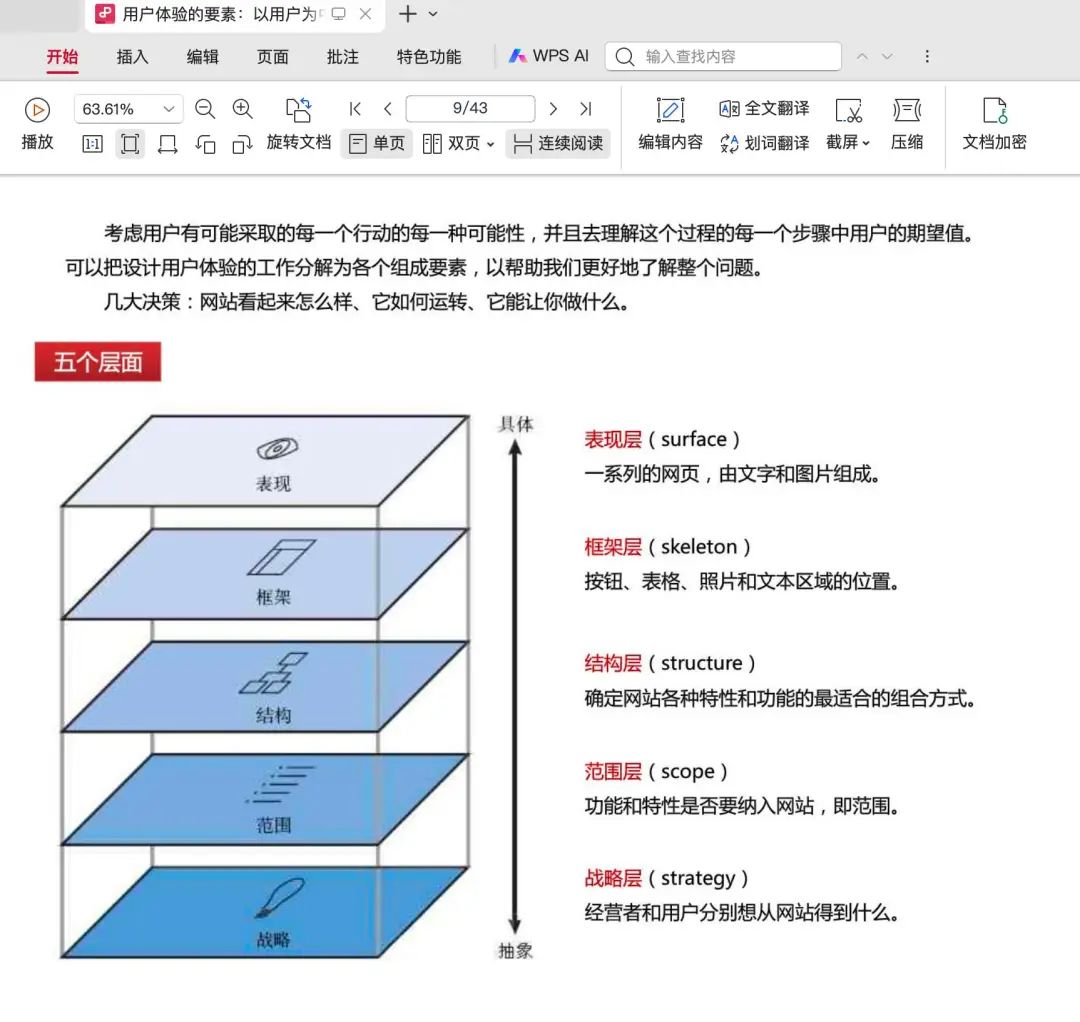Click the WPS AI button
1080x1022 pixels.
pos(548,56)
